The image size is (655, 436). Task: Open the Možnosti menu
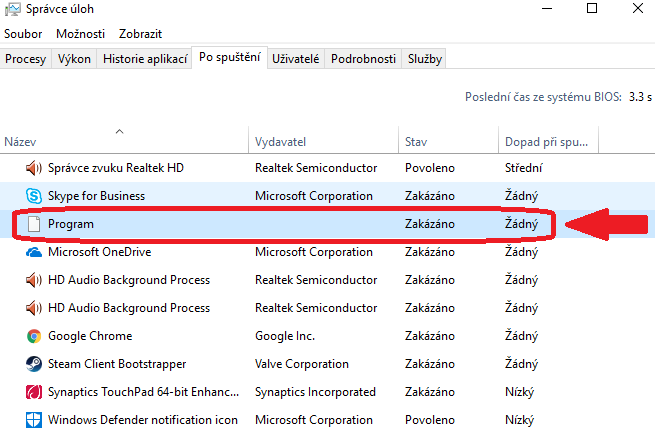80,34
